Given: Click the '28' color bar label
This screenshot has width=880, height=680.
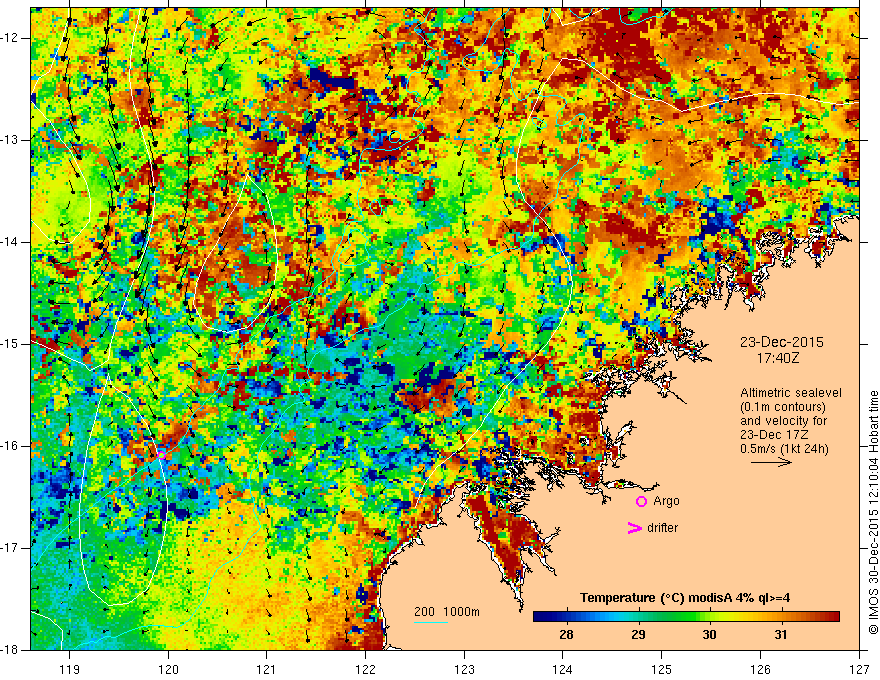Looking at the screenshot, I should pyautogui.click(x=566, y=635).
